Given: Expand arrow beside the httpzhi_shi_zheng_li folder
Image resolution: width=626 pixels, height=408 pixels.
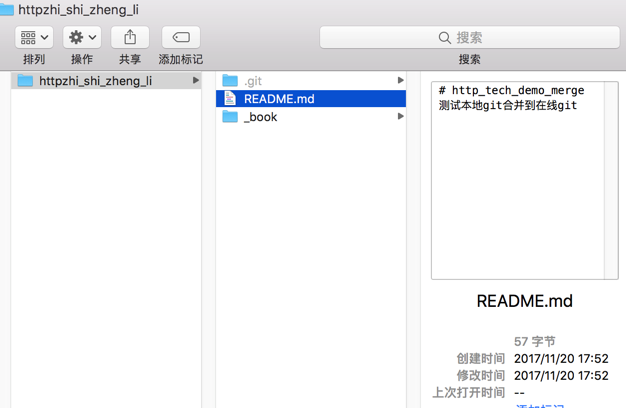Looking at the screenshot, I should click(x=195, y=81).
